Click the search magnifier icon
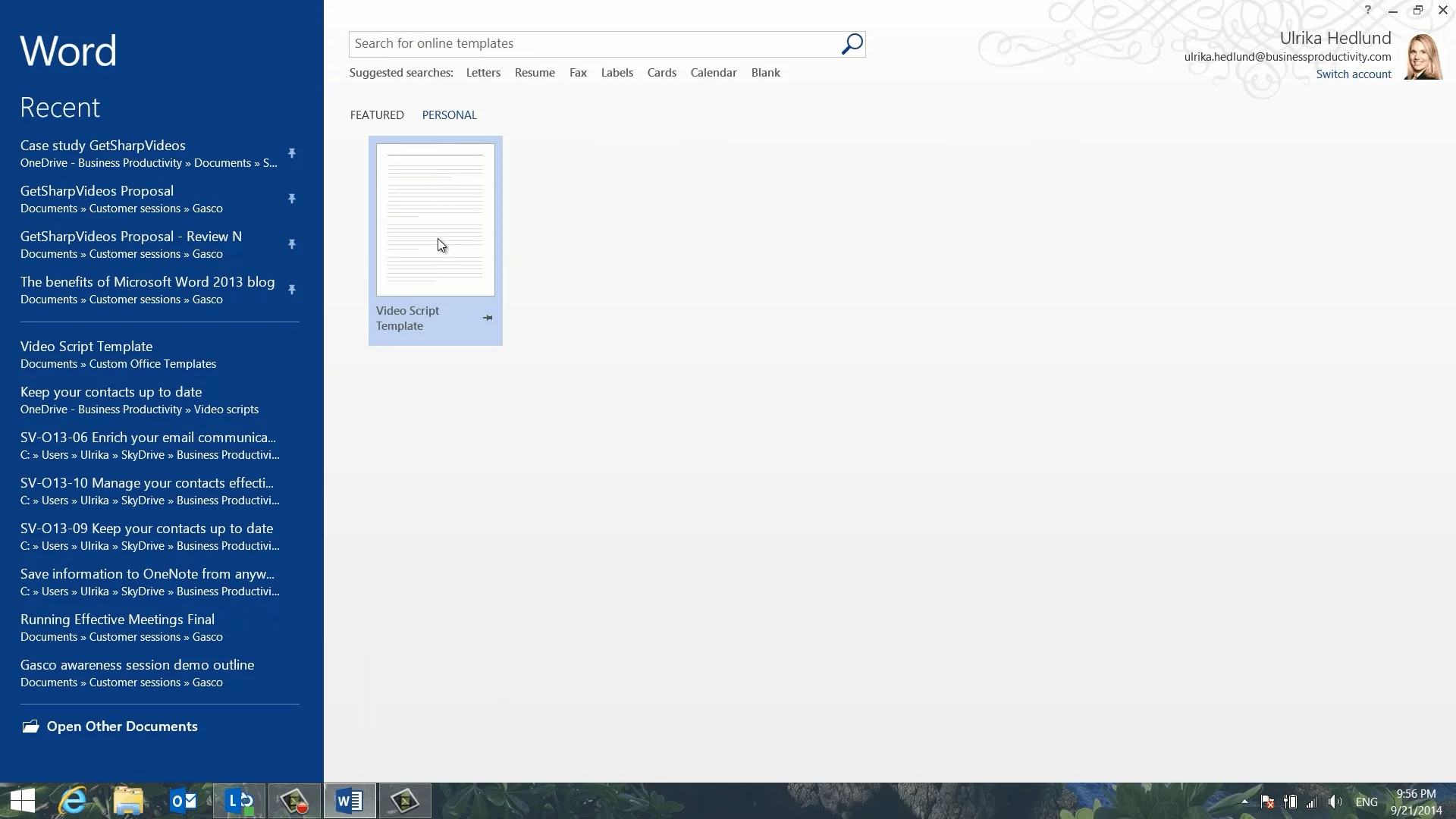The image size is (1456, 819). tap(852, 44)
